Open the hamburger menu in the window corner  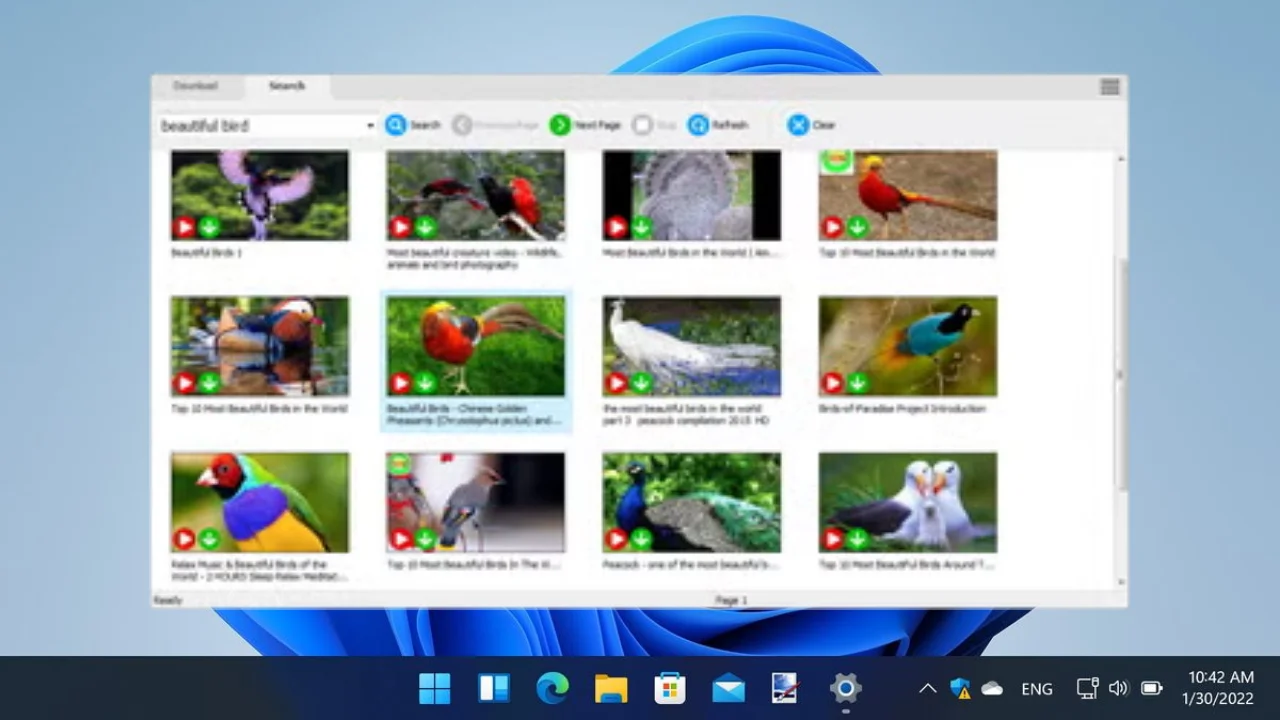click(1110, 87)
